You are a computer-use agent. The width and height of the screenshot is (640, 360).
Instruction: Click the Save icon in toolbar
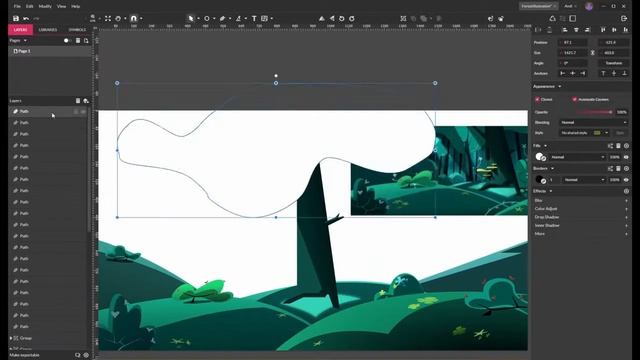click(16, 18)
